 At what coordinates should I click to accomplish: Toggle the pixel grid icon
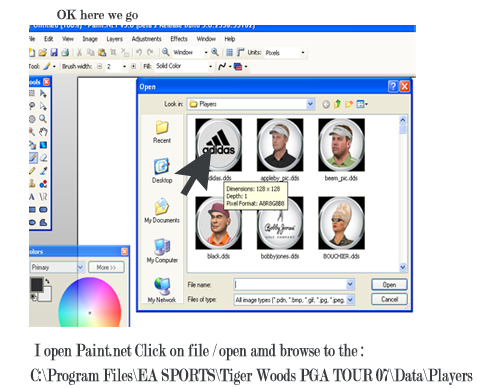pyautogui.click(x=229, y=52)
